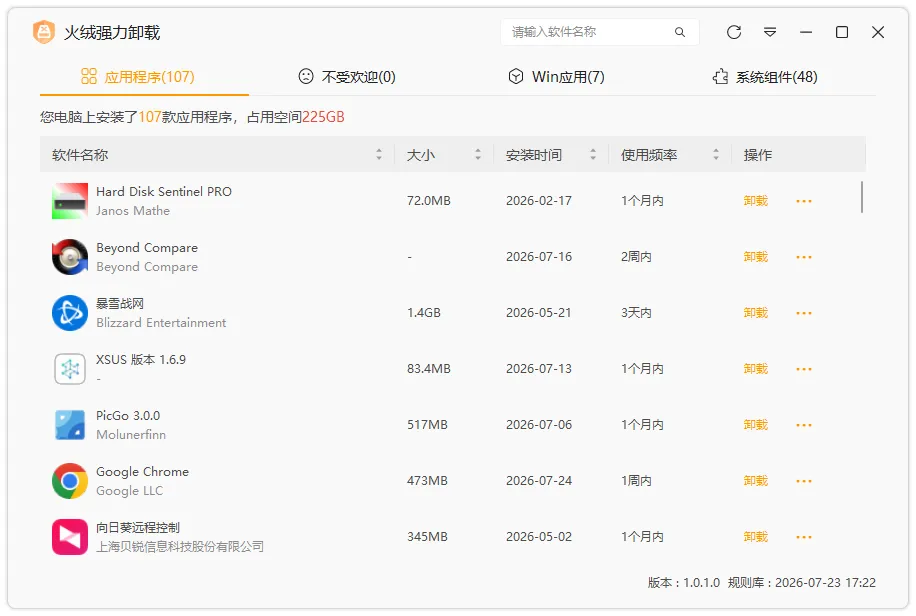Sort by 安装时间 column arrows
This screenshot has width=916, height=616.
[x=593, y=154]
